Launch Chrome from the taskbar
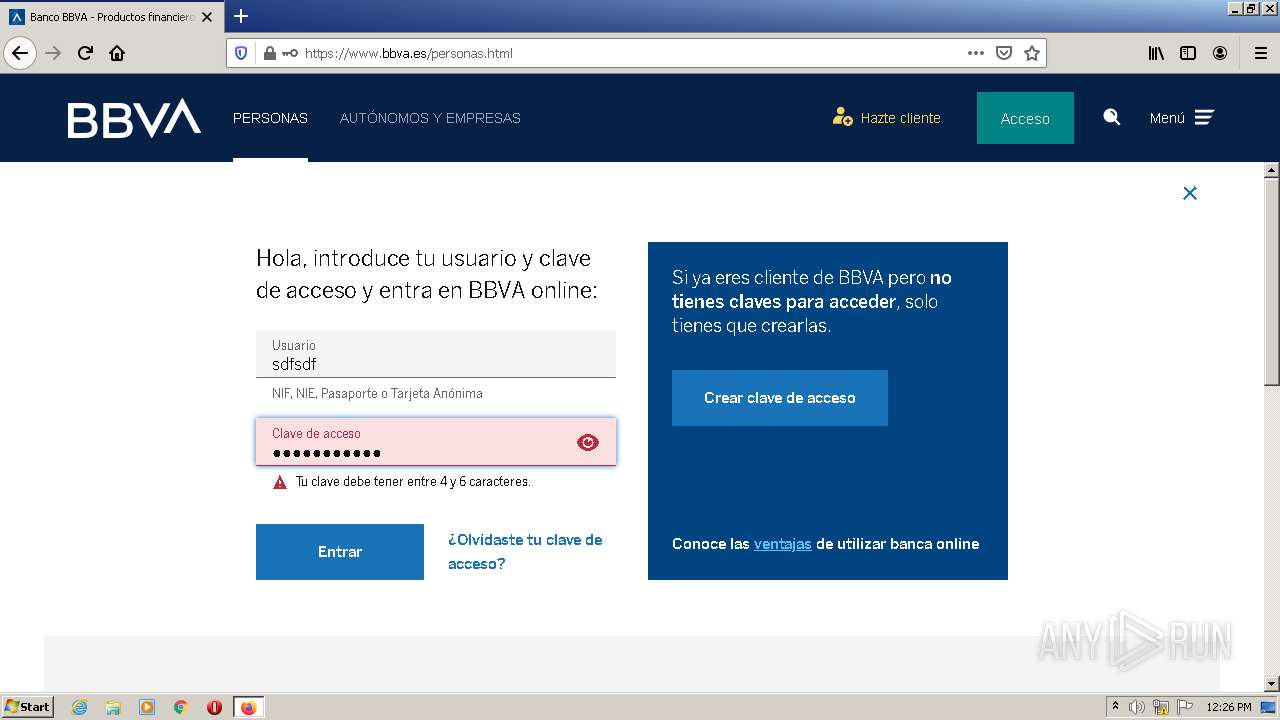This screenshot has height=720, width=1280. tap(181, 707)
